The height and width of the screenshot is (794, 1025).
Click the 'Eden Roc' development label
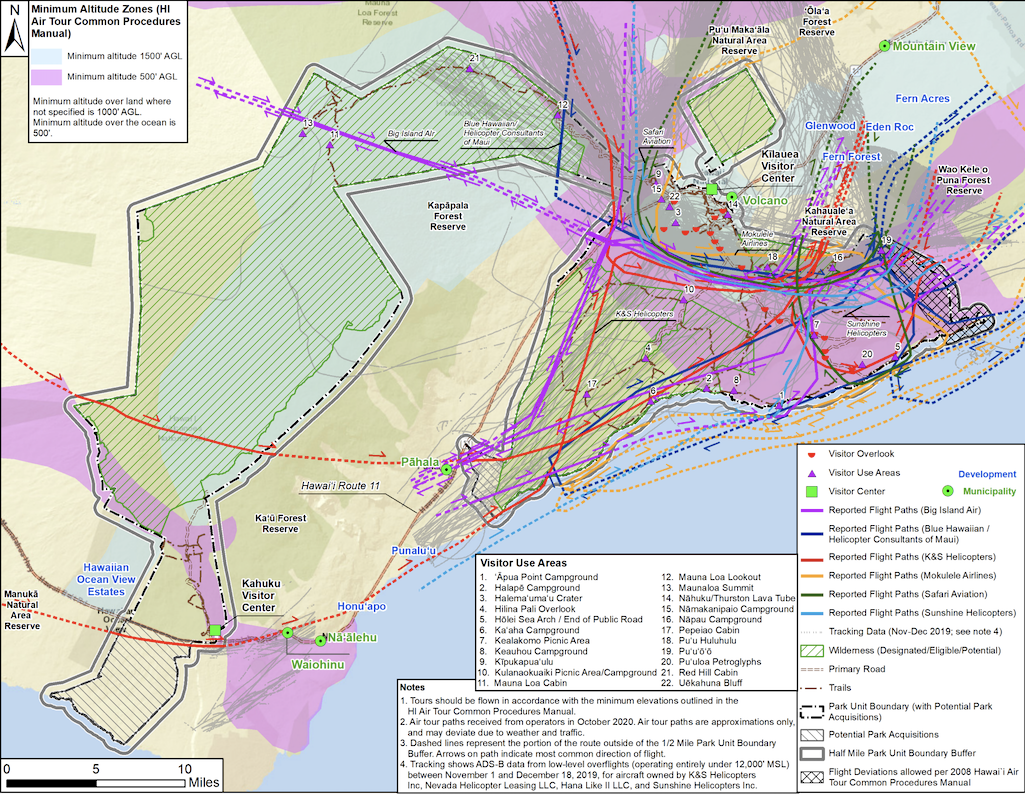[x=890, y=127]
